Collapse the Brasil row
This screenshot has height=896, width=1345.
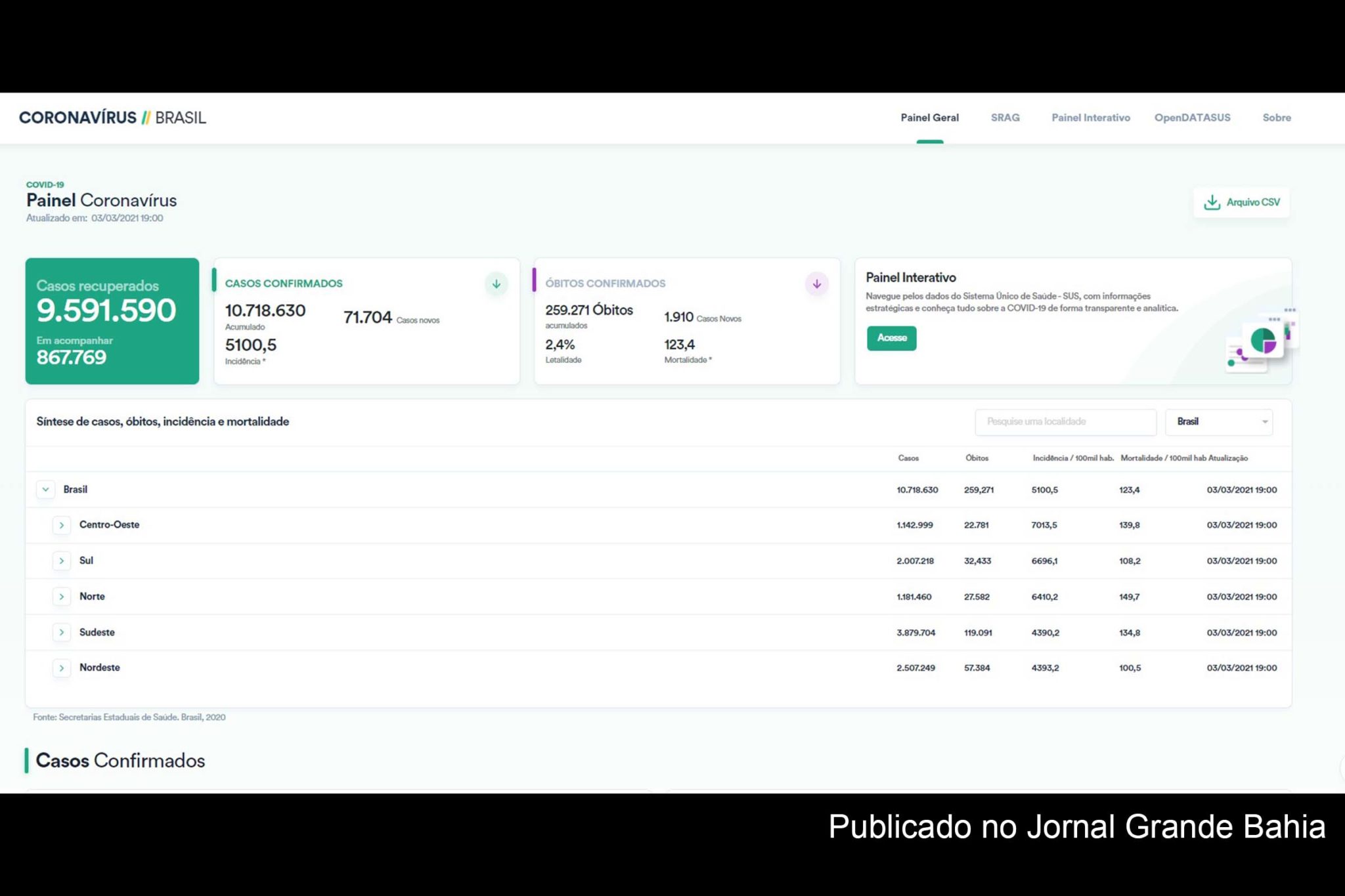pos(45,490)
